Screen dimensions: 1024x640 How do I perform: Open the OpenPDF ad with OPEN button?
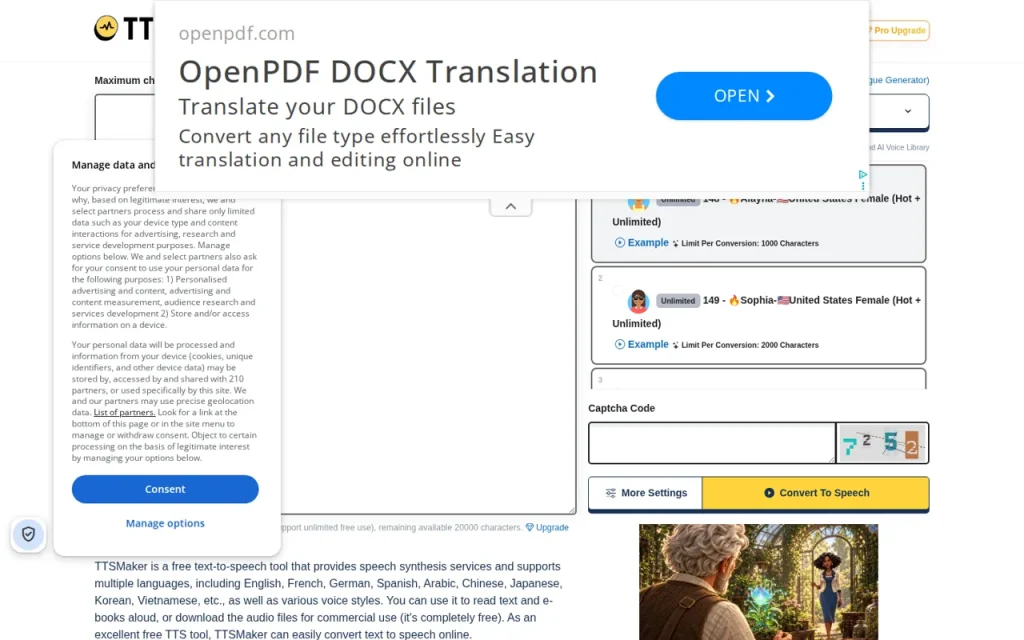744,96
